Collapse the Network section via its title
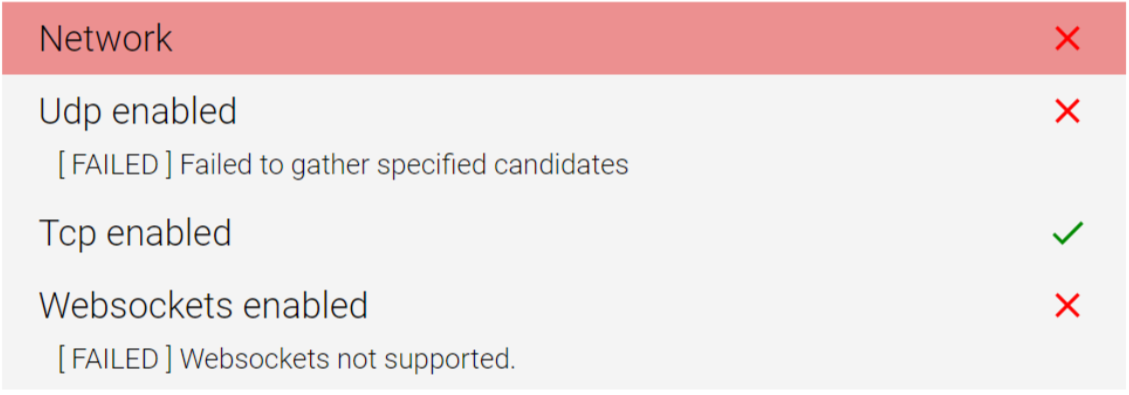 pyautogui.click(x=106, y=39)
